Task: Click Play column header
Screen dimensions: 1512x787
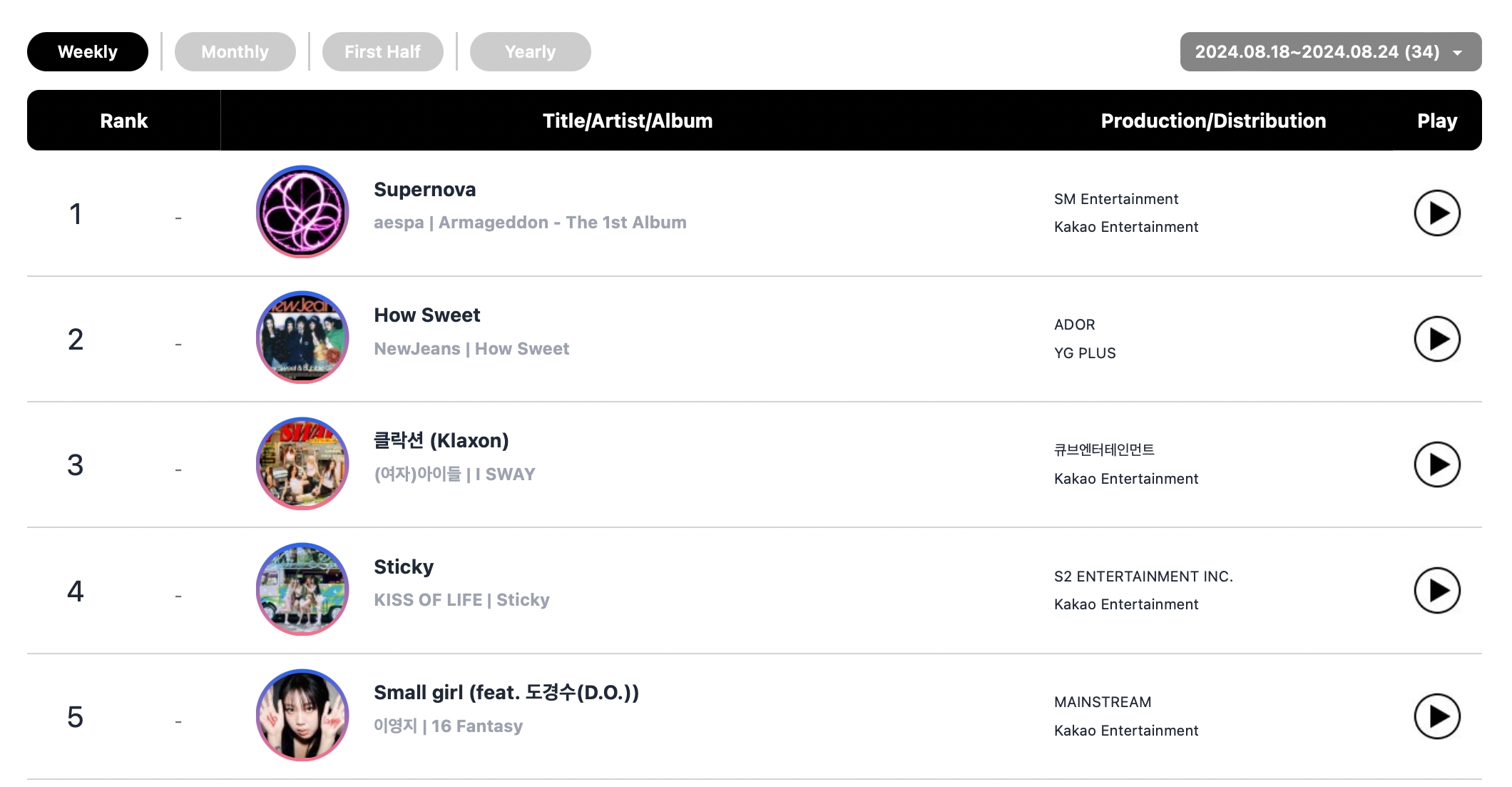Action: tap(1436, 121)
